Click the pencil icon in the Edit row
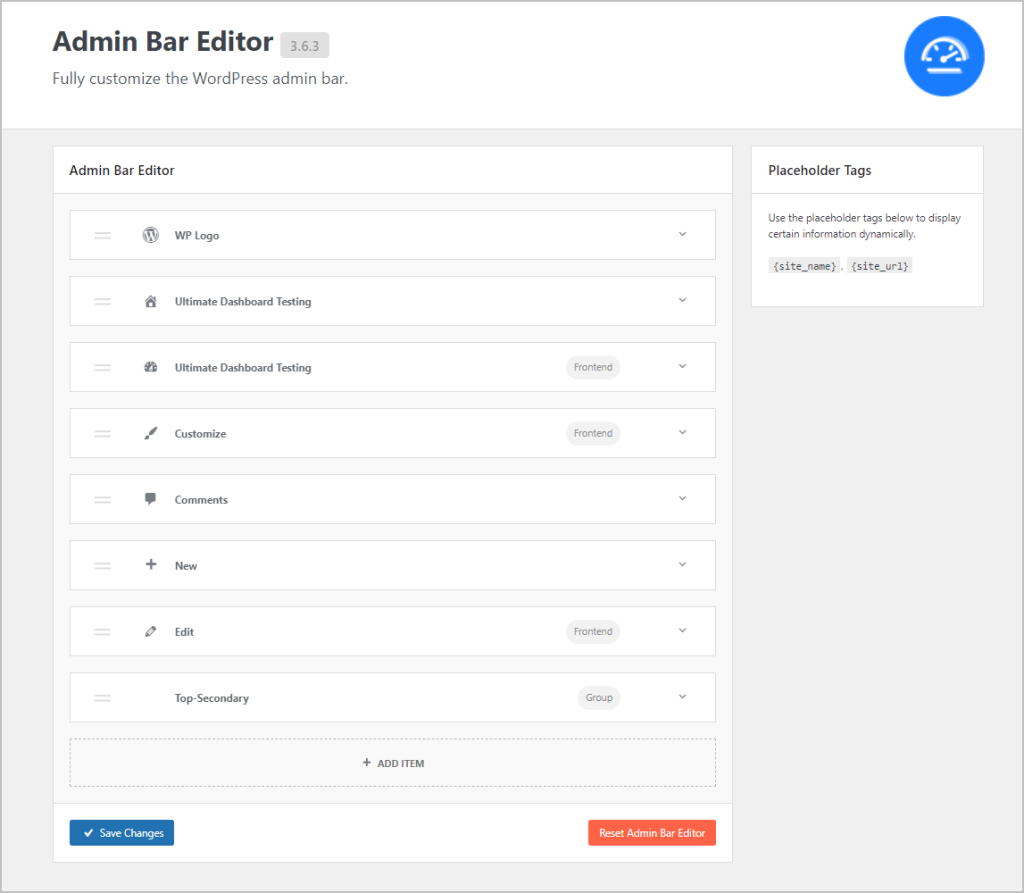 pyautogui.click(x=150, y=632)
